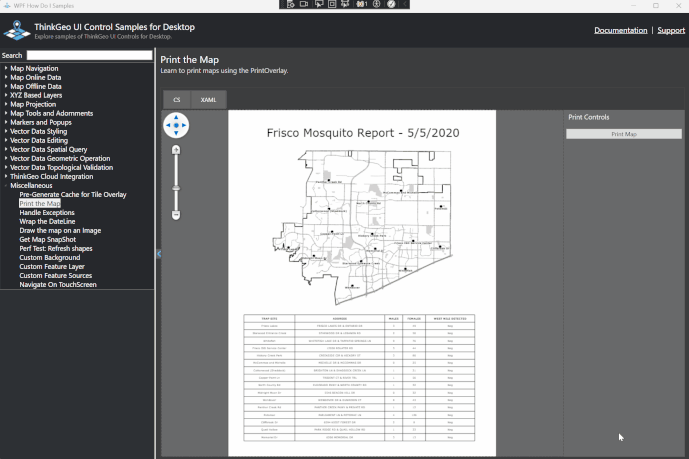Open the Wrap the DateLine sample
Viewport: 689px width, 459px height.
point(47,221)
